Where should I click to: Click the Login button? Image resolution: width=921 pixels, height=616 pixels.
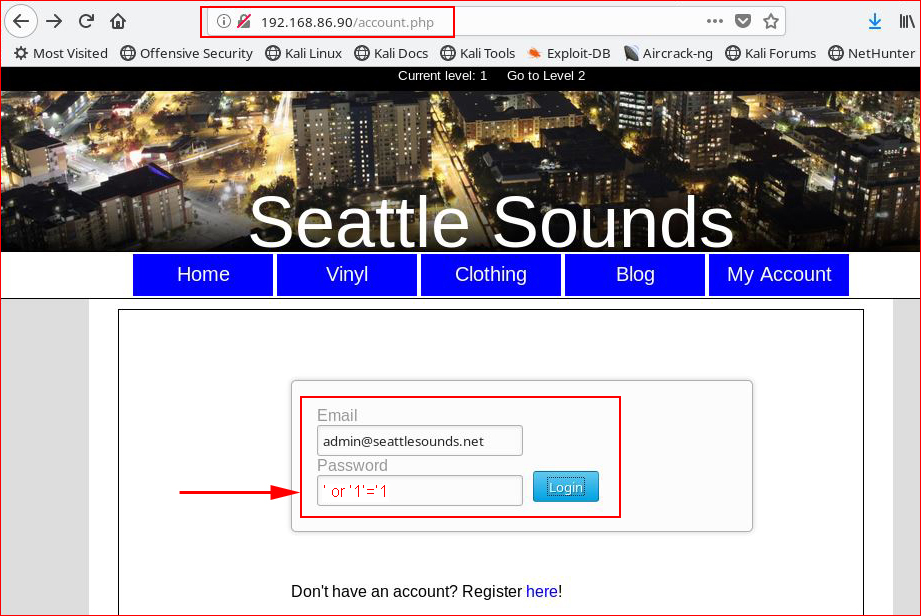coord(566,487)
